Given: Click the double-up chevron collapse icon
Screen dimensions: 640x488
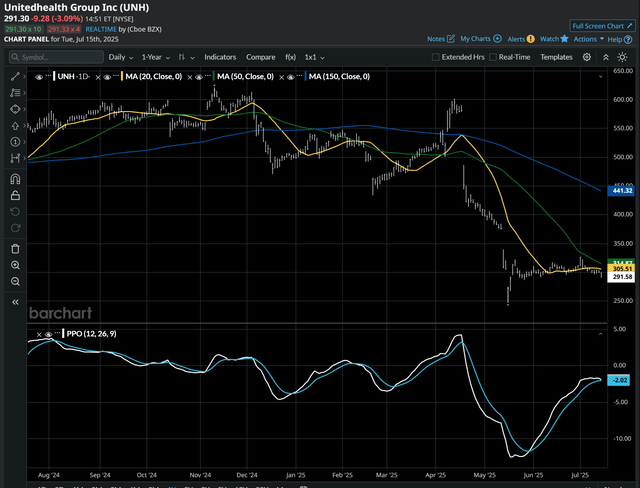Looking at the screenshot, I should pos(606,57).
